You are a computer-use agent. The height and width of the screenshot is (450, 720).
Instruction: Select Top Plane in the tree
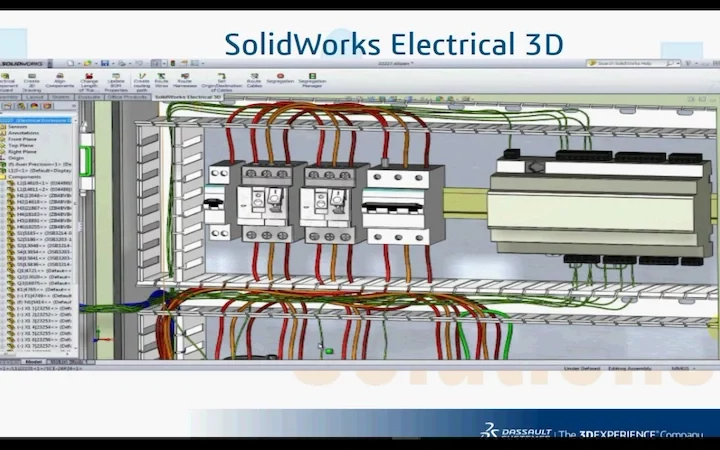[x=21, y=146]
